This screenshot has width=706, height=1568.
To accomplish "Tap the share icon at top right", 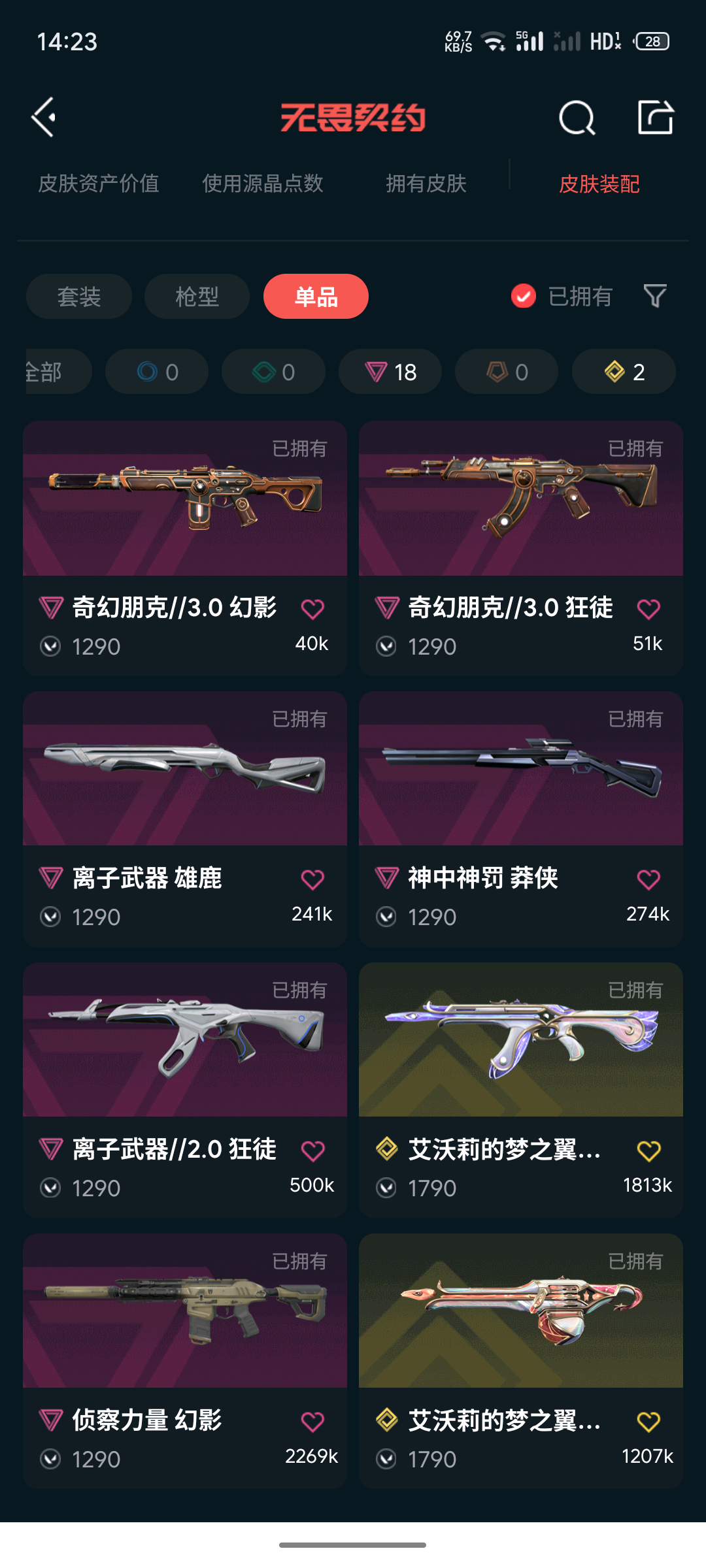I will [x=655, y=118].
